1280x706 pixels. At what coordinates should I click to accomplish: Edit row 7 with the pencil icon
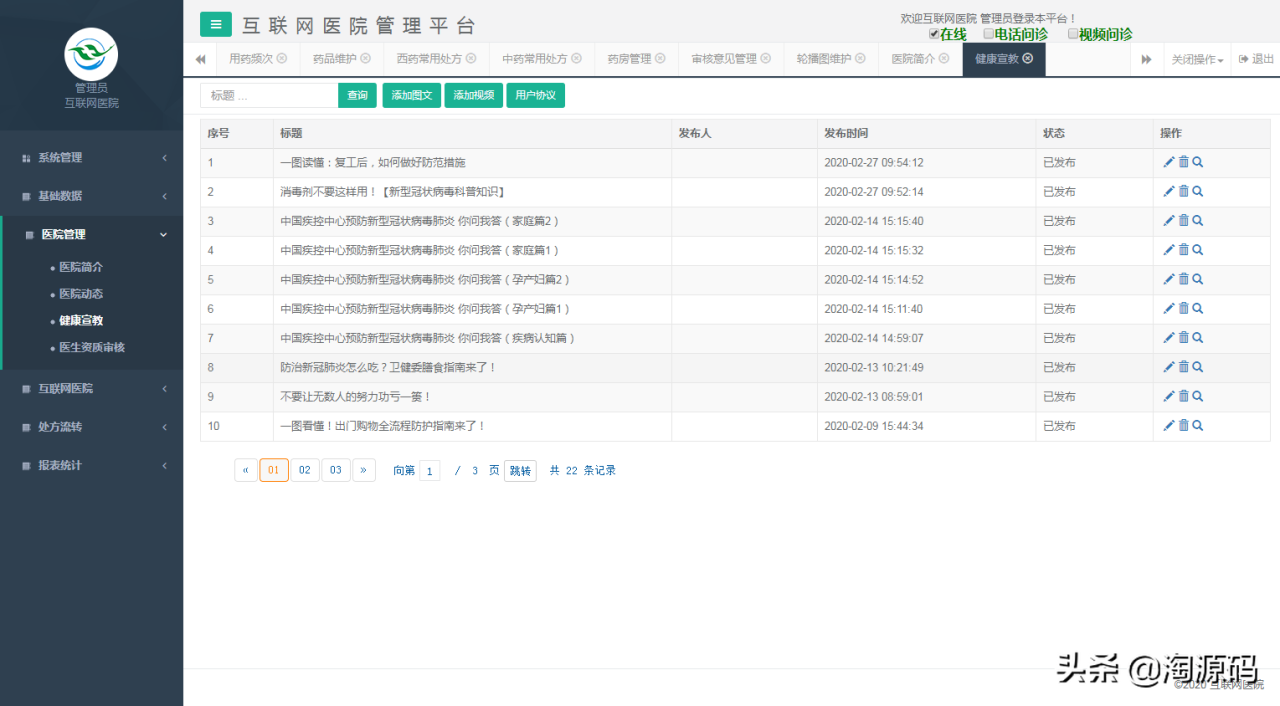1169,338
